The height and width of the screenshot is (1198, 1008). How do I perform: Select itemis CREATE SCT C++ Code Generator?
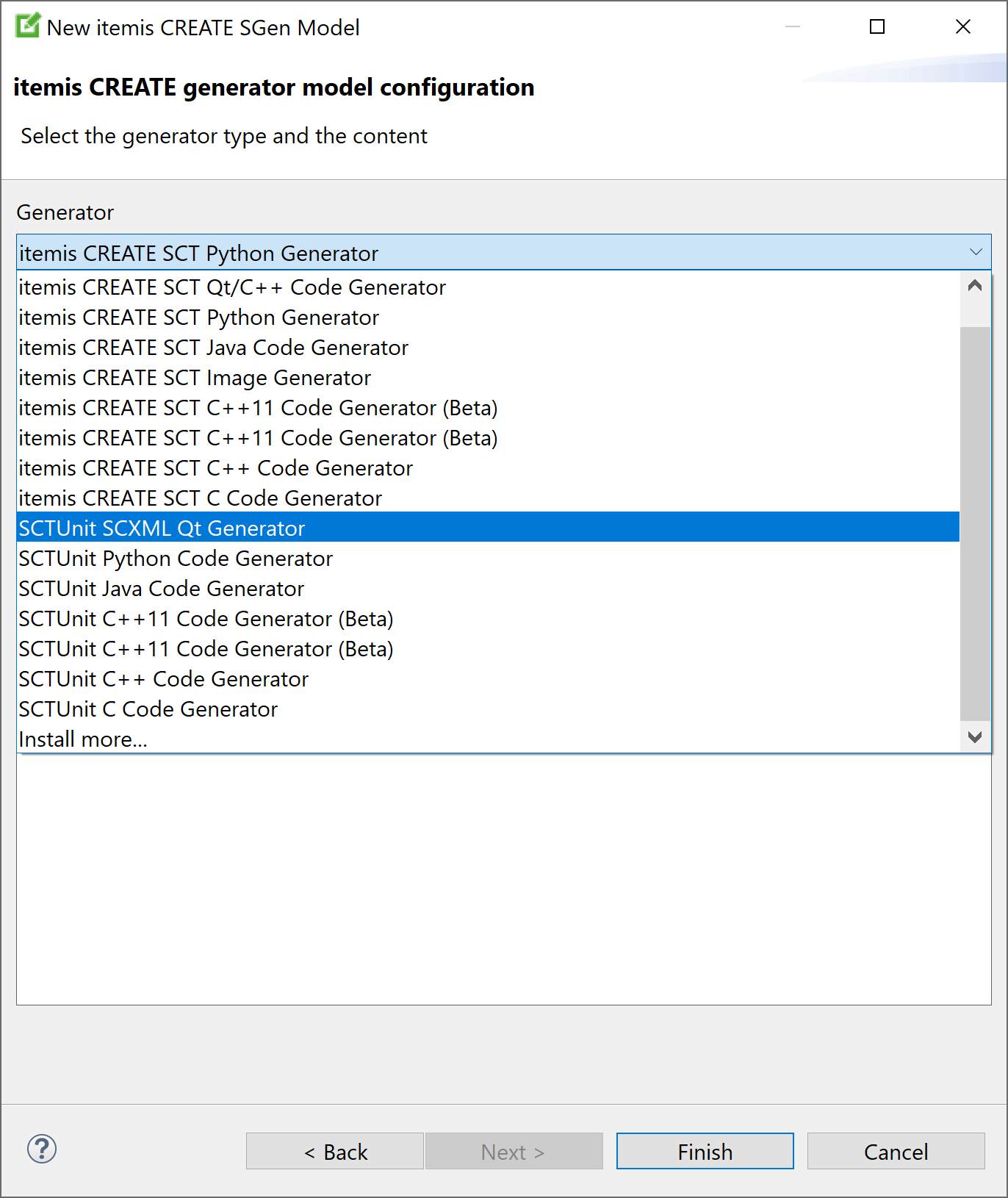[488, 468]
